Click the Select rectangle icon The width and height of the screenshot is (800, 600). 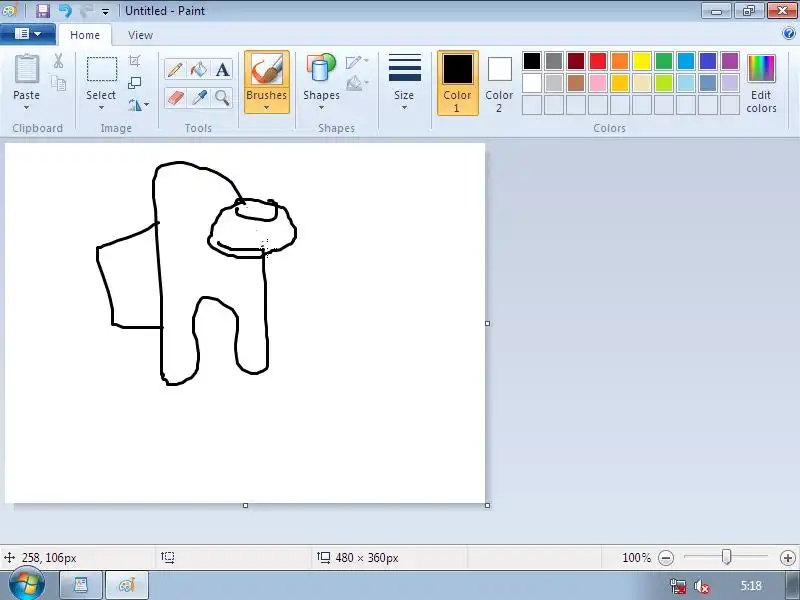(102, 69)
